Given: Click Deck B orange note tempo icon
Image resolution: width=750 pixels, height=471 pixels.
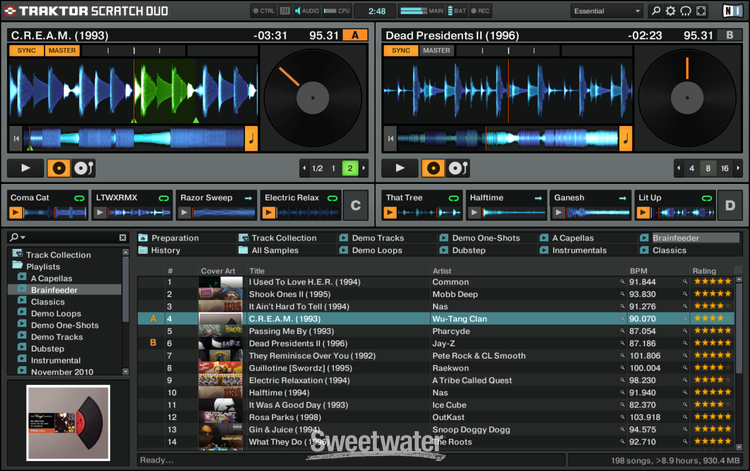Looking at the screenshot, I should coord(626,139).
